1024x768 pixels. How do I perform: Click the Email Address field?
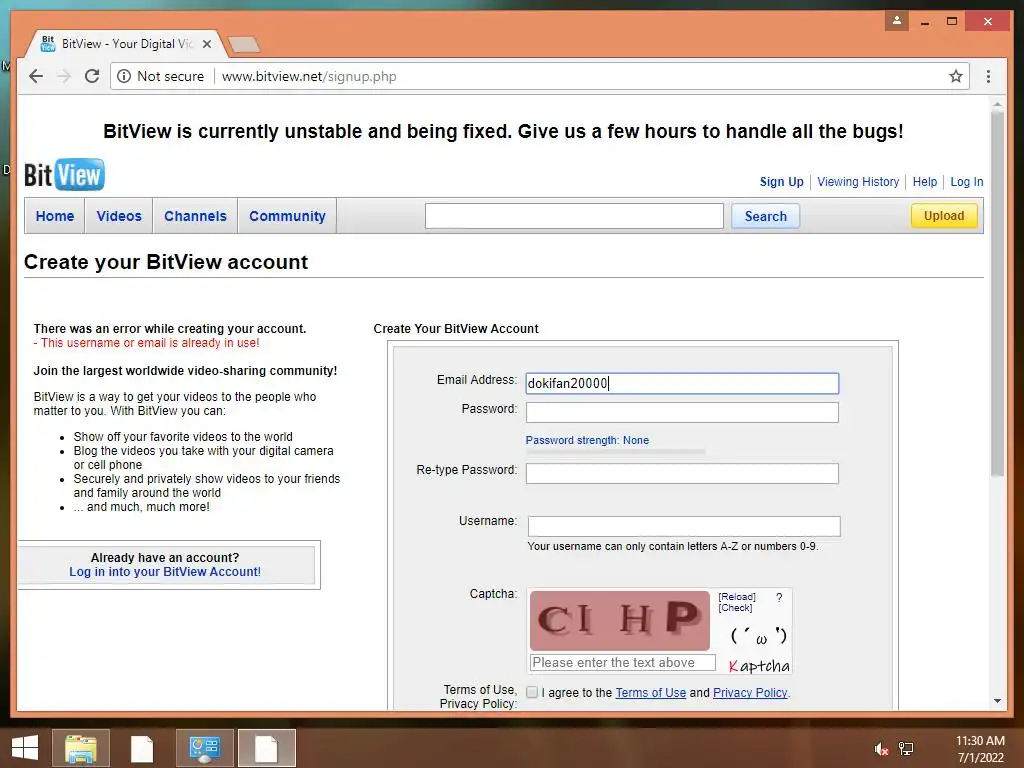point(682,383)
